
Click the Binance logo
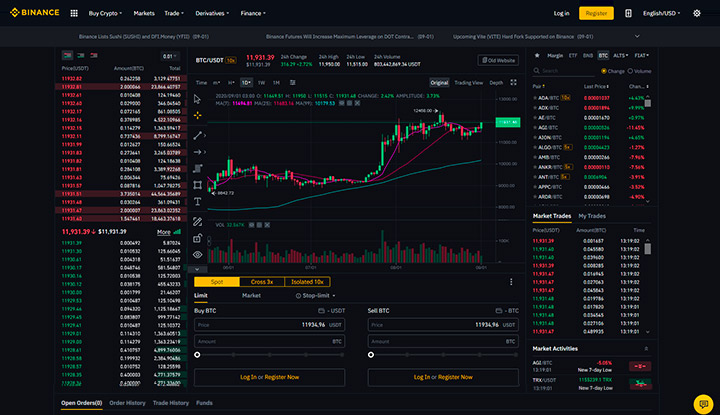tap(35, 12)
